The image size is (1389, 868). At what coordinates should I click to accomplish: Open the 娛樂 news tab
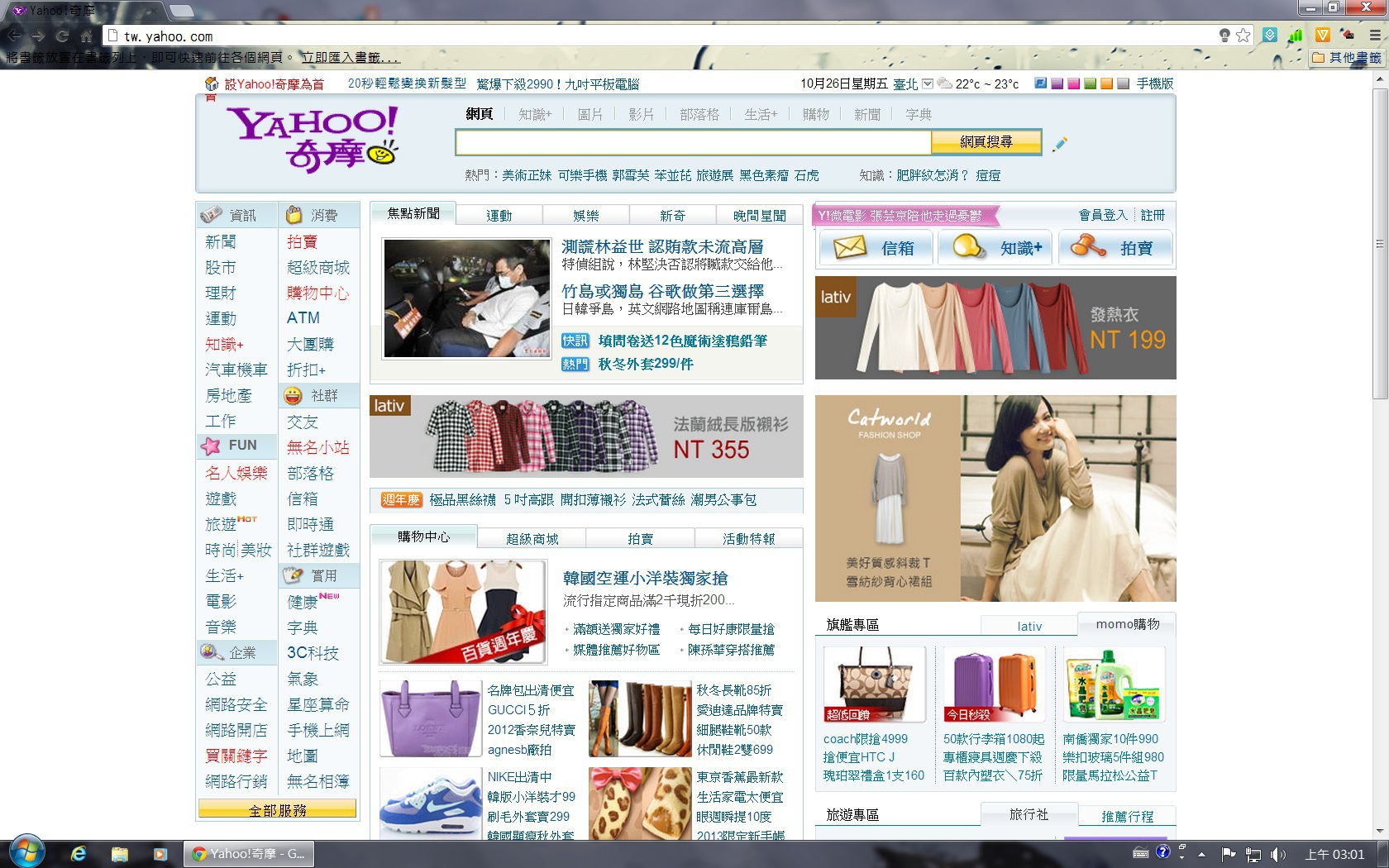(586, 215)
